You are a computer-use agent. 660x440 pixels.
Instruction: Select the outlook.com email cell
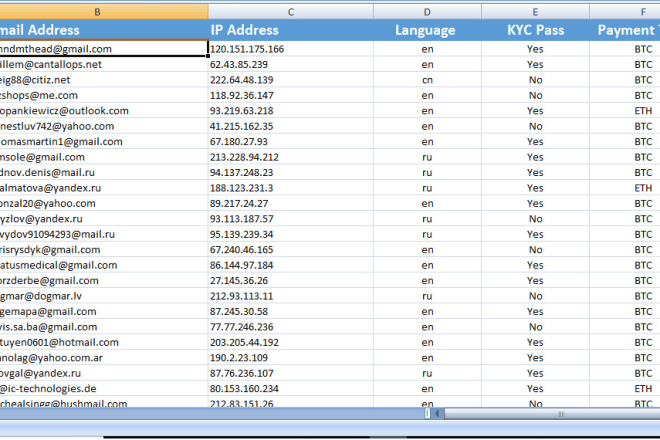[104, 111]
